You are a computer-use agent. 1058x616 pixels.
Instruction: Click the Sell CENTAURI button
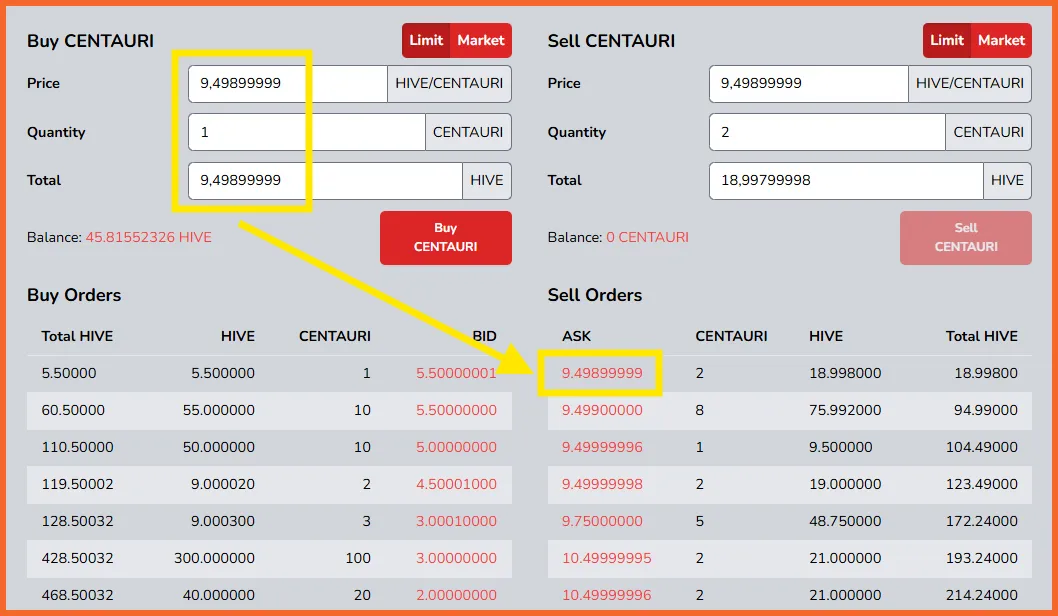click(x=966, y=237)
